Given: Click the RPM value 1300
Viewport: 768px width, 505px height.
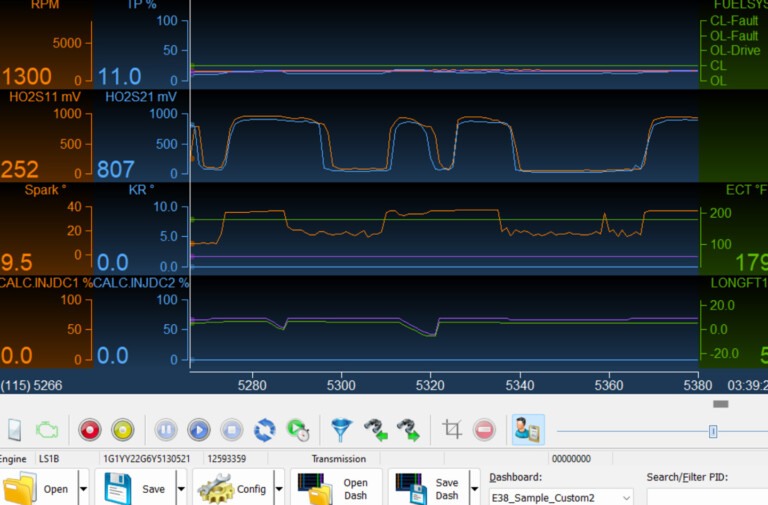Looking at the screenshot, I should 26,77.
